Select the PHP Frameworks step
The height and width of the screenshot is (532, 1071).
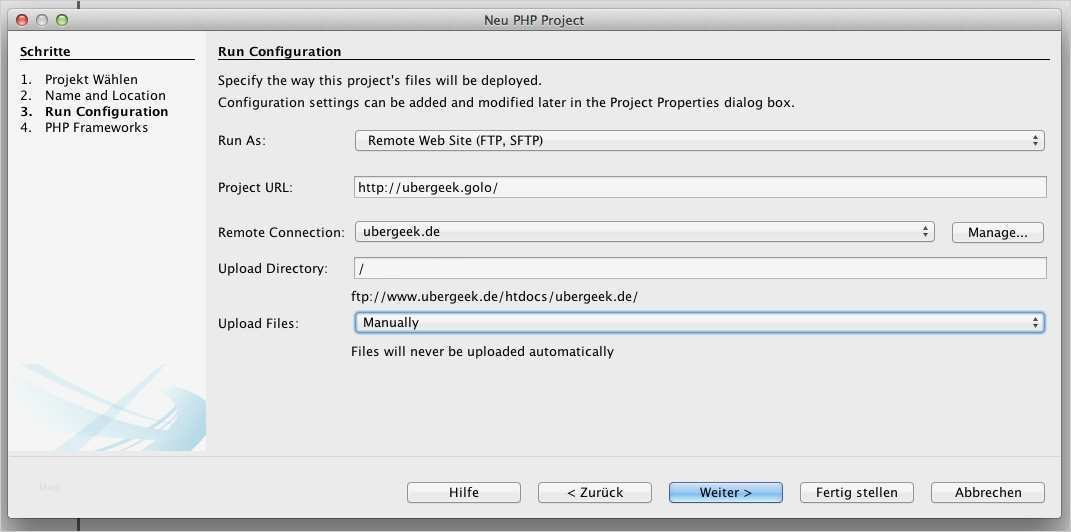click(96, 127)
